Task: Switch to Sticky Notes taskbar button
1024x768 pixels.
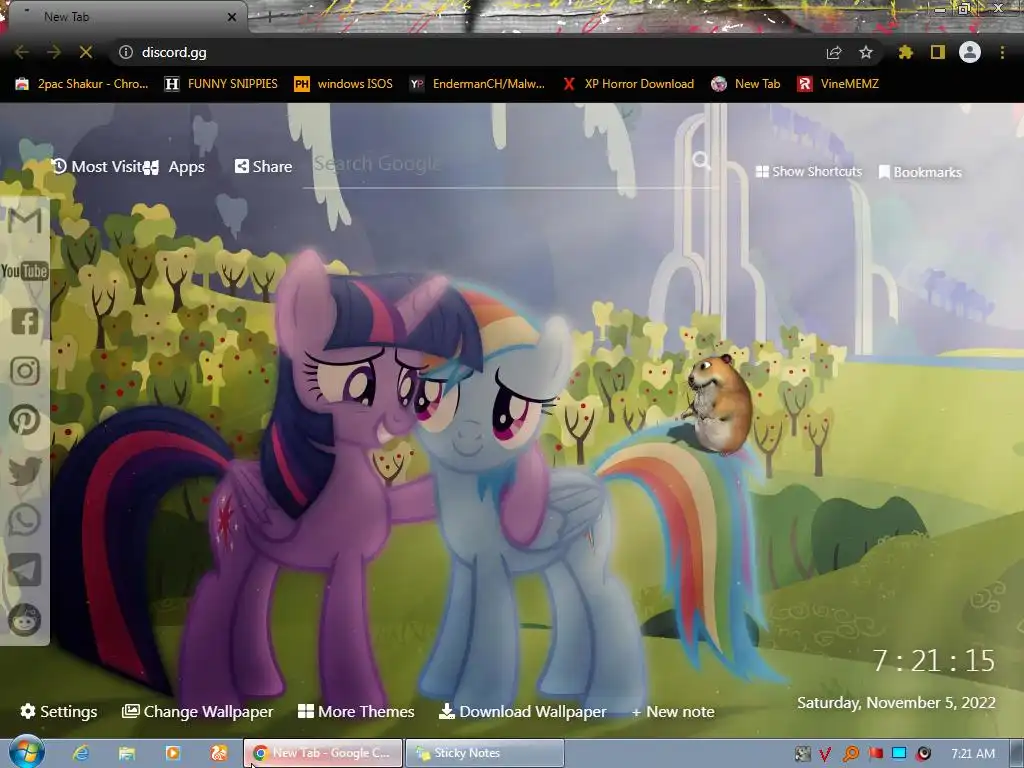Action: (484, 753)
